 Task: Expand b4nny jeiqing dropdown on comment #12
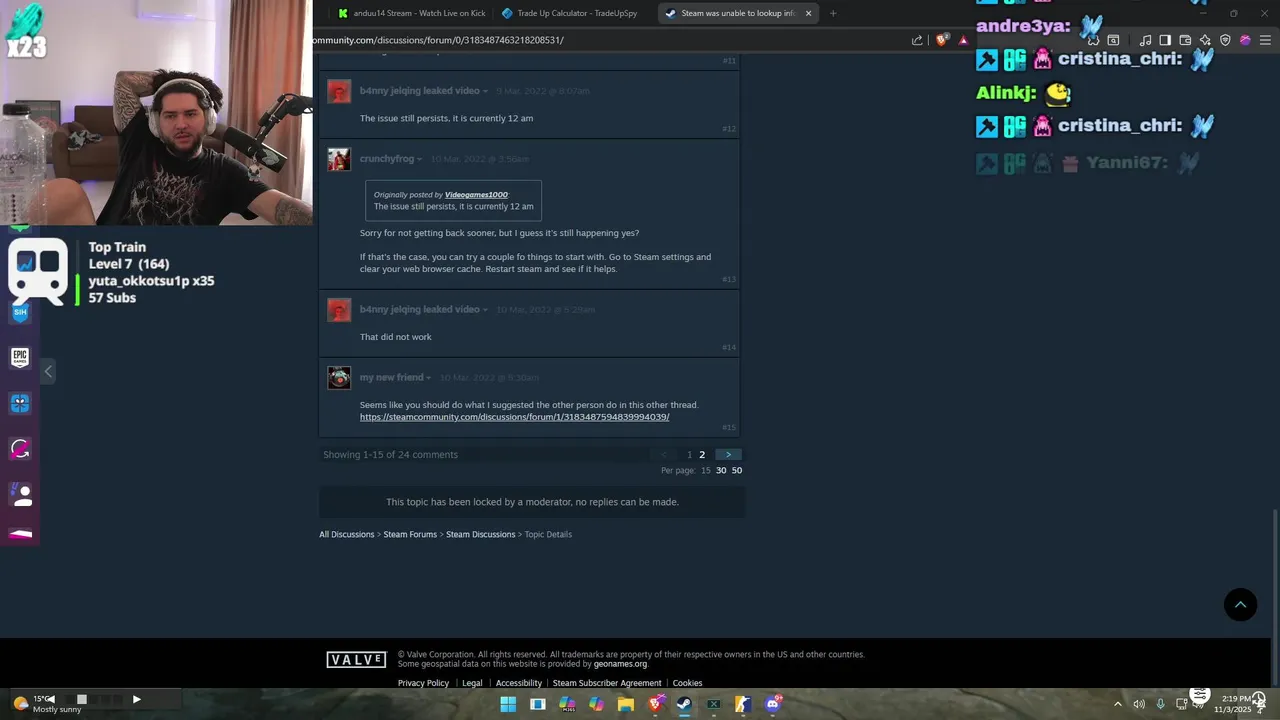click(486, 92)
